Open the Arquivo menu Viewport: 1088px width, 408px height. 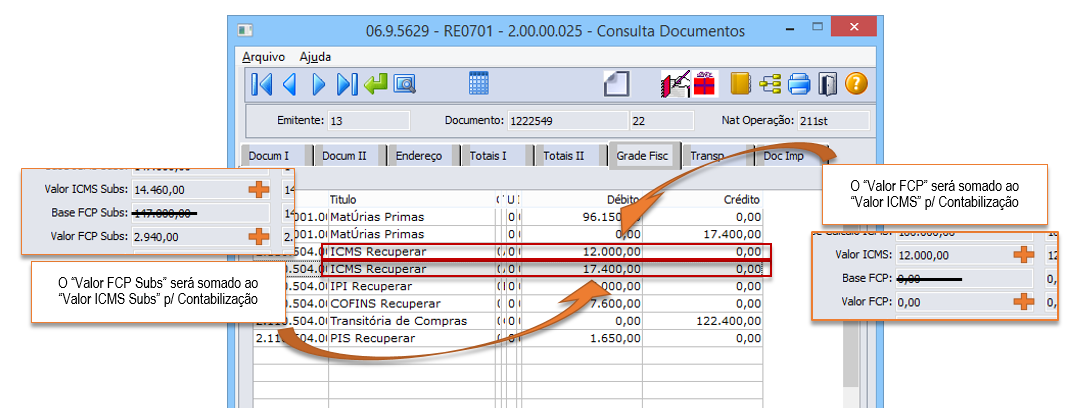264,57
